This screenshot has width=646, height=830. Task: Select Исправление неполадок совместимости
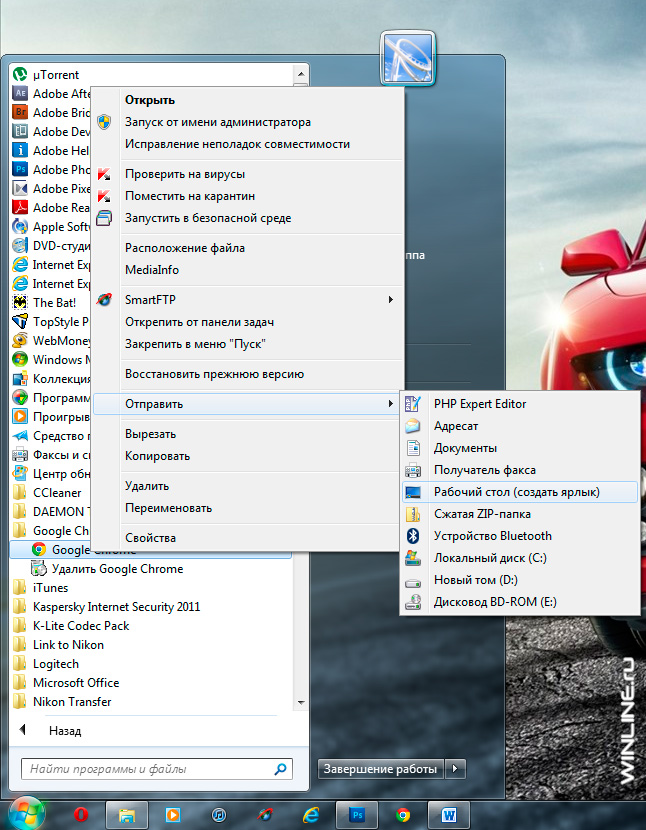tap(248, 144)
